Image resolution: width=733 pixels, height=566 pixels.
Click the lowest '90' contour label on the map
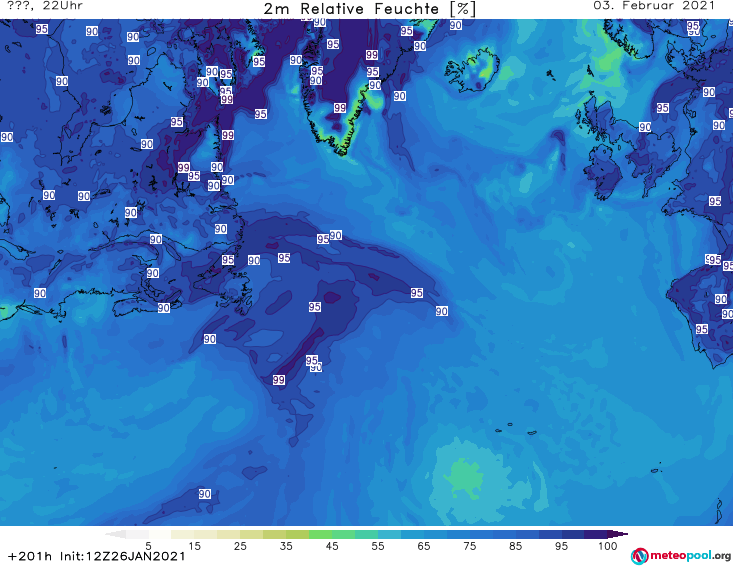204,494
